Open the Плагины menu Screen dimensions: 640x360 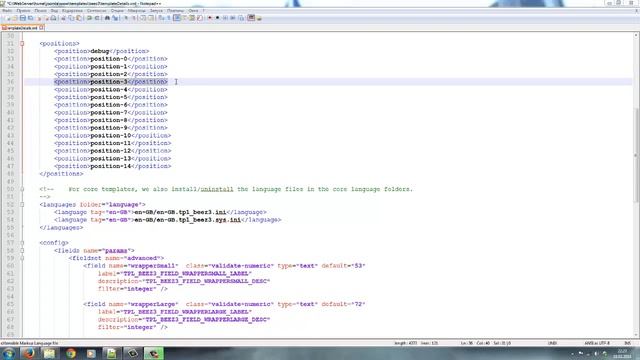point(175,11)
